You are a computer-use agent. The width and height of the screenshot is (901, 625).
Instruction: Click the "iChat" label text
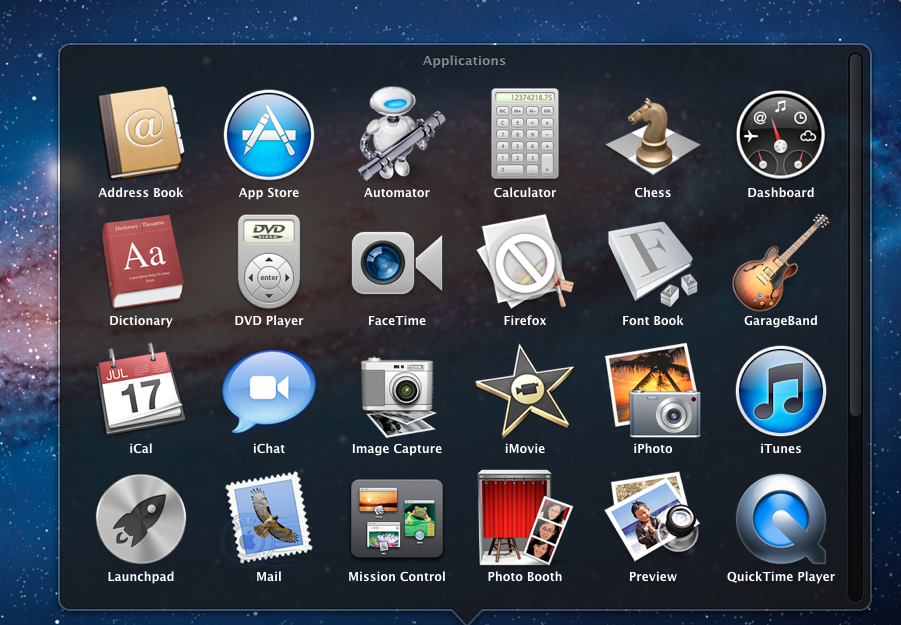(269, 449)
